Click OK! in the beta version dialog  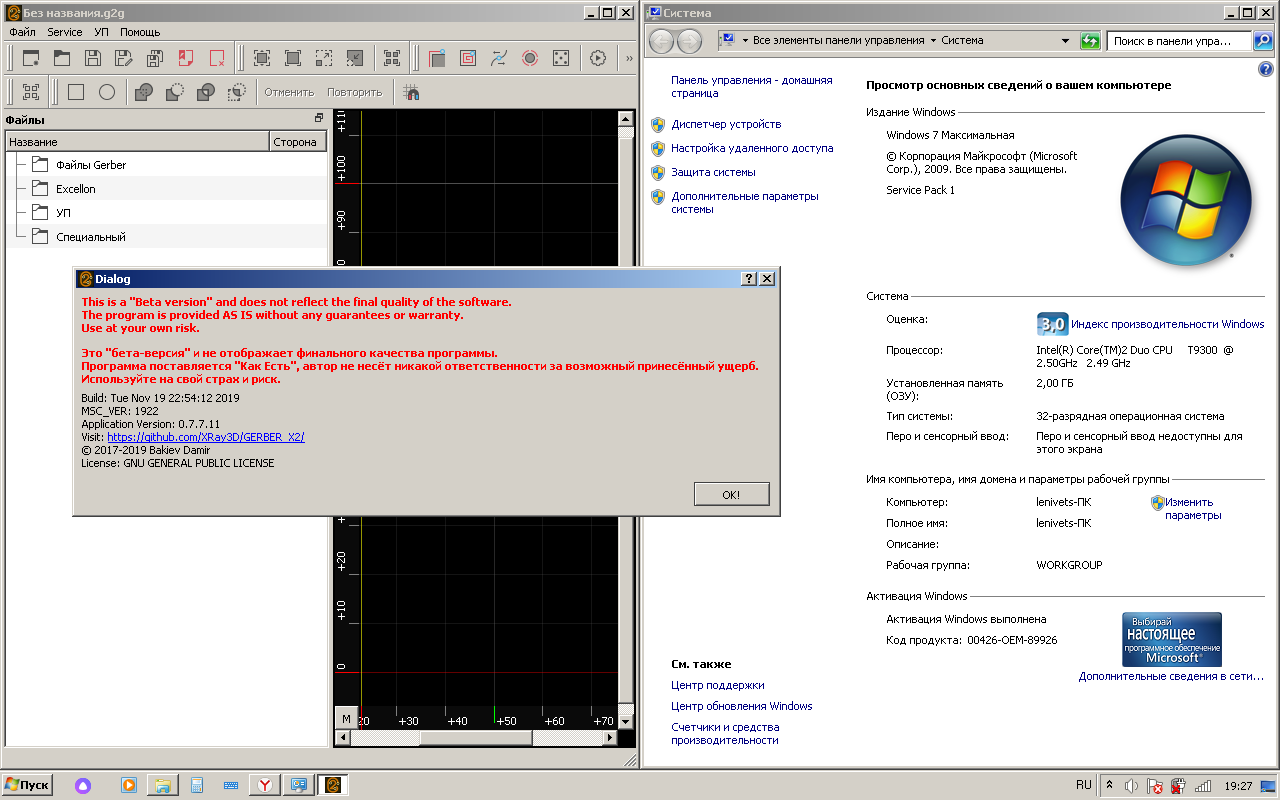[731, 494]
